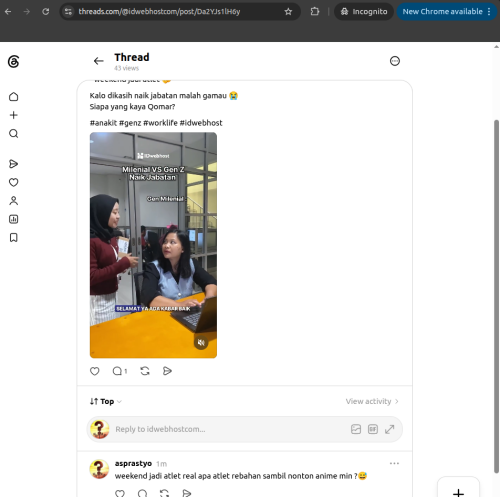Reply to asprastyo's comment
500x497 pixels.
142,493
